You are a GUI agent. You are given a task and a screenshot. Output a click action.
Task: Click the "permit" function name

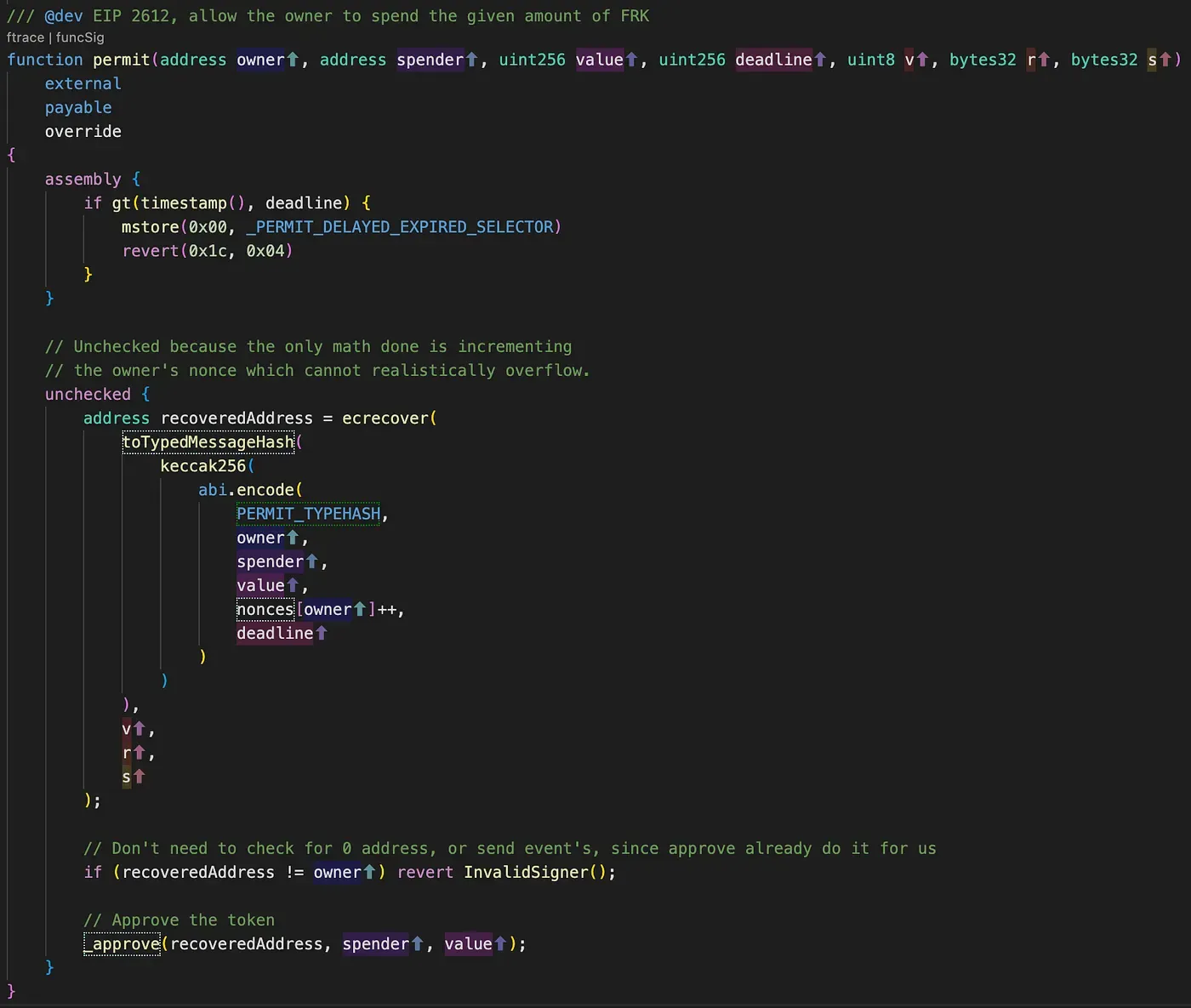click(x=122, y=60)
